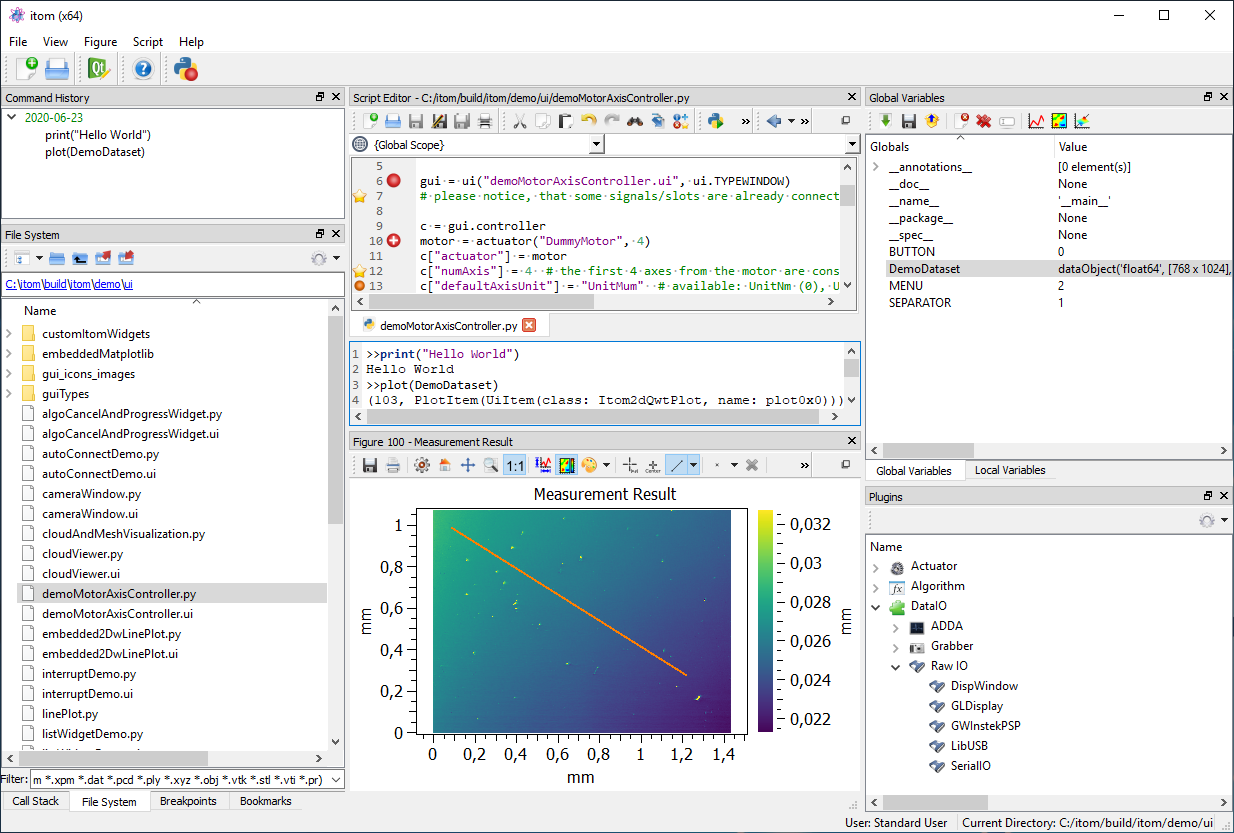The height and width of the screenshot is (833, 1234).
Task: Close the demoMotorAxisController.py editor tab
Action: coord(529,325)
